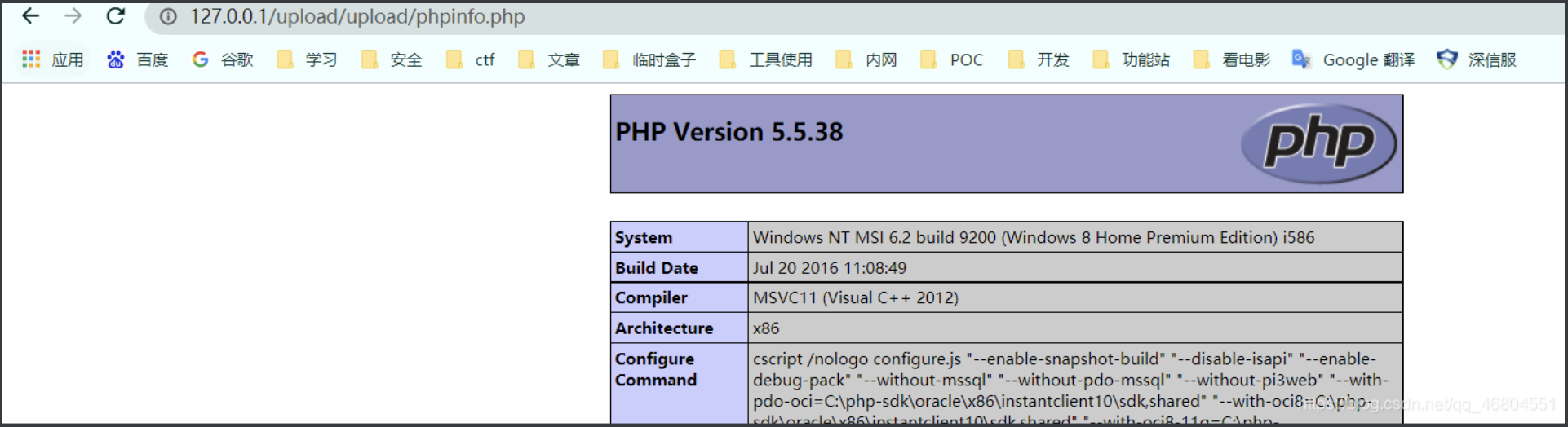Click the MSVC11 (Visual C++ 2012) value
The image size is (1568, 427).
[856, 297]
